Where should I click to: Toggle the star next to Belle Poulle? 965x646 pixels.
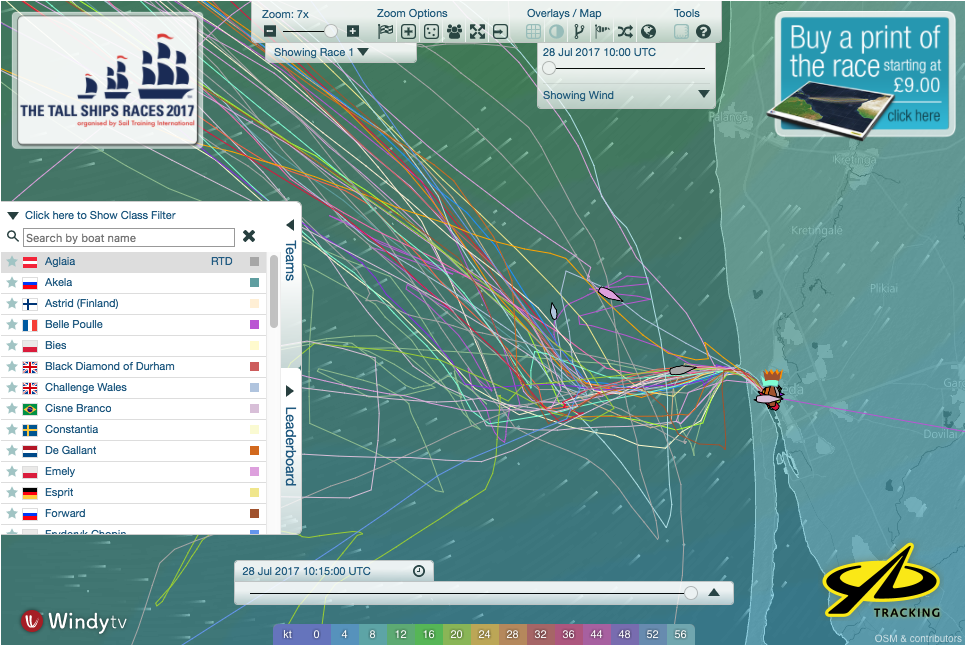[x=12, y=325]
